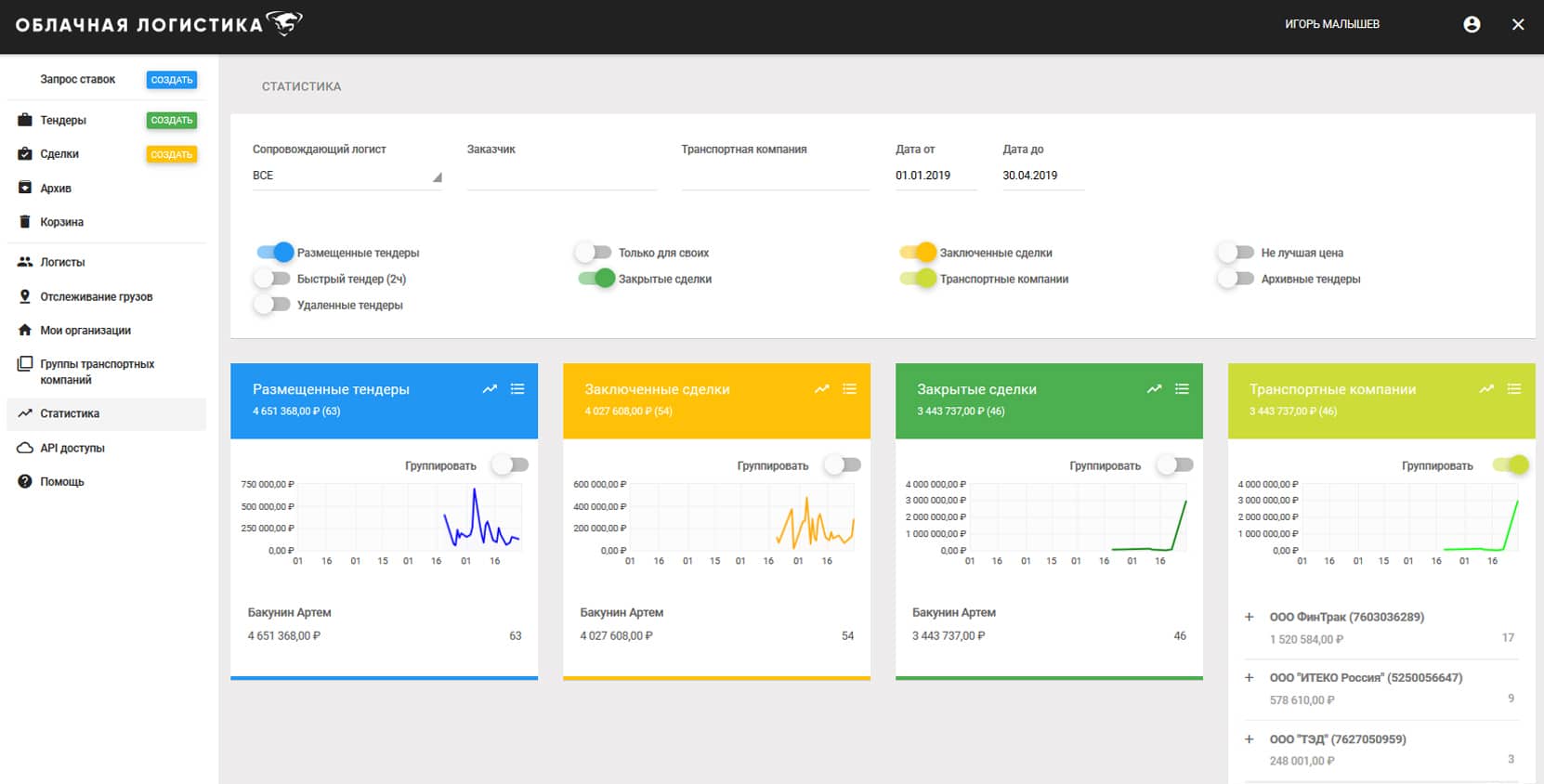The height and width of the screenshot is (784, 1544).
Task: Click green Создать button next to Тендеры
Action: coord(172,120)
